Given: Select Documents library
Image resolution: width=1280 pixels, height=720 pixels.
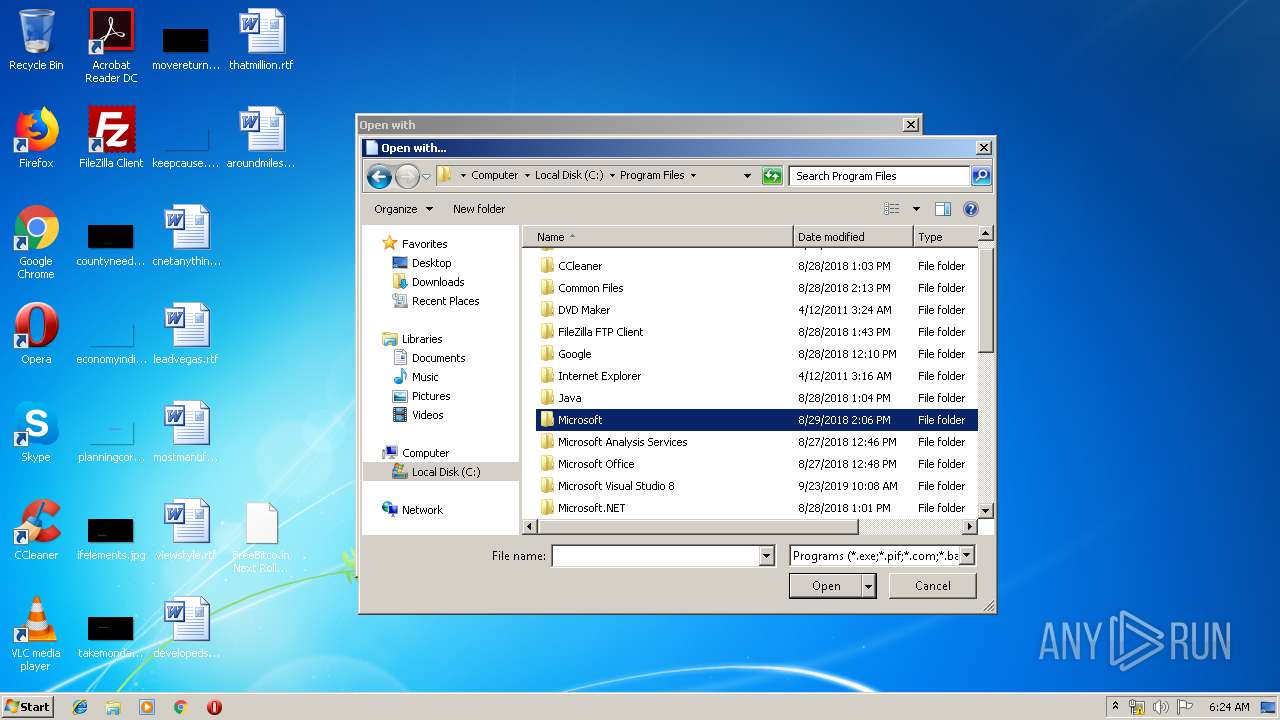Looking at the screenshot, I should (438, 358).
